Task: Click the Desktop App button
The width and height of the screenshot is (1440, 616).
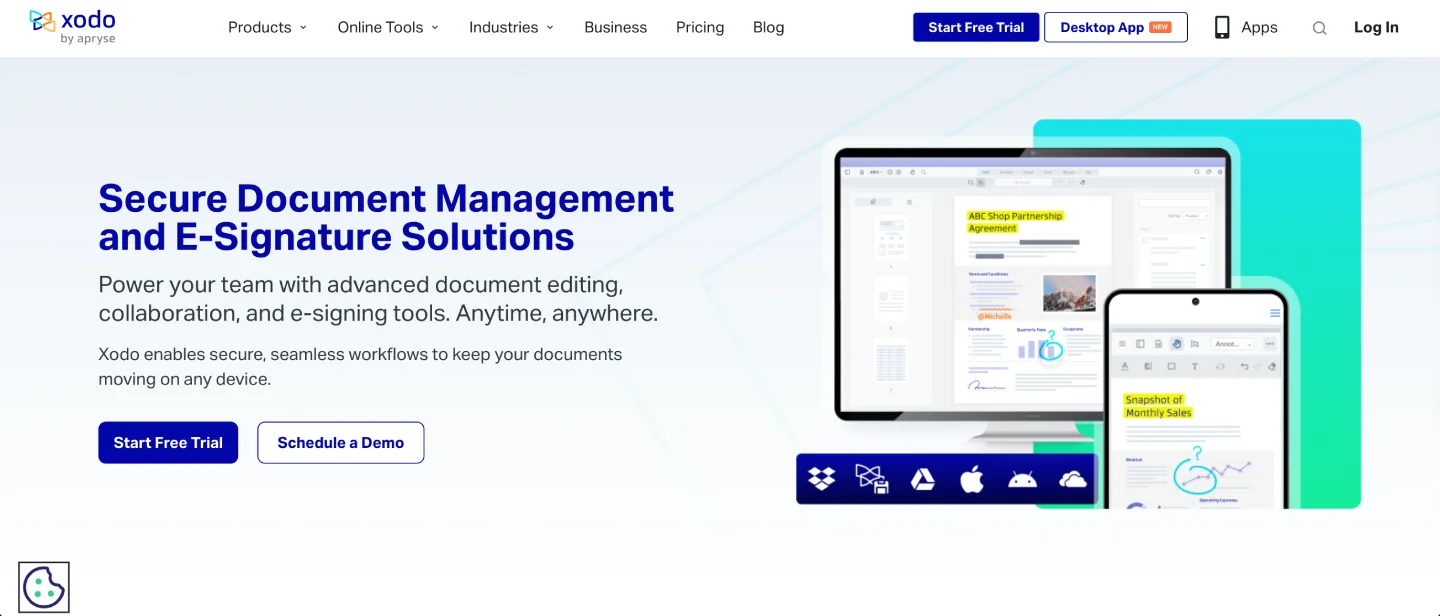Action: [1116, 27]
